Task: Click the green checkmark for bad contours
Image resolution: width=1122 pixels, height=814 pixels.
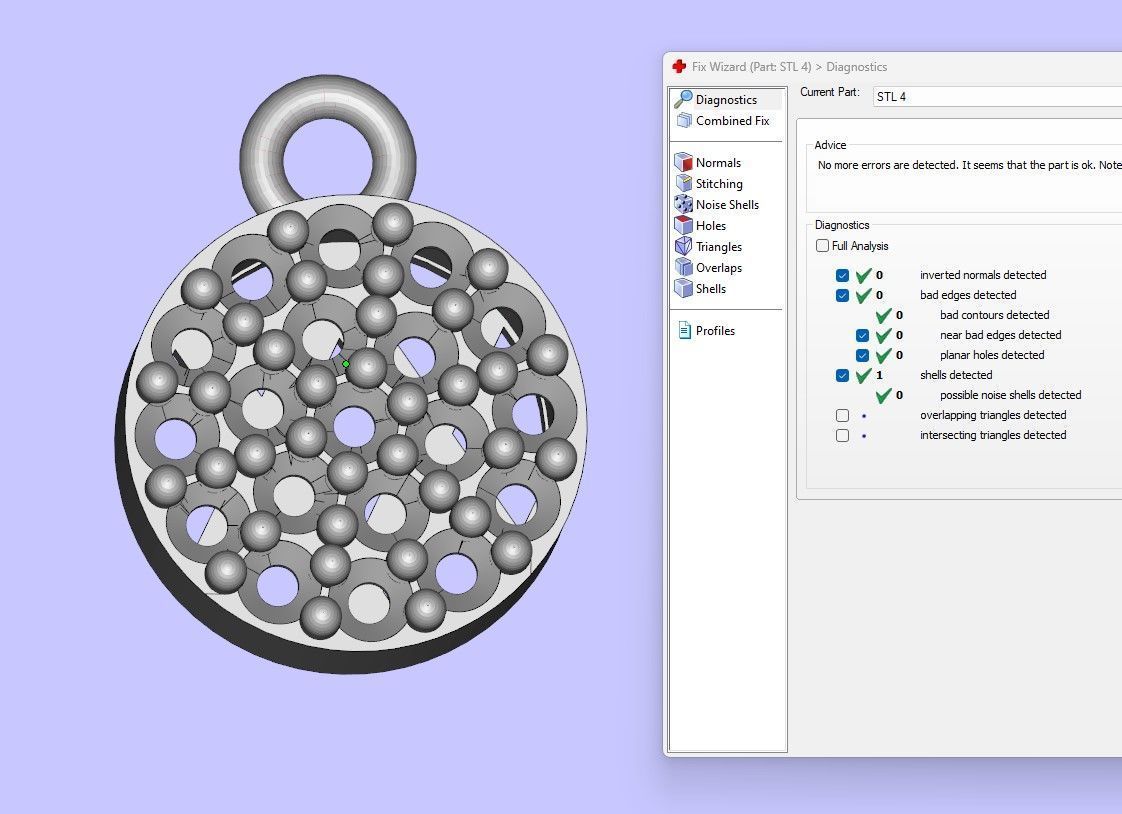Action: pos(884,315)
